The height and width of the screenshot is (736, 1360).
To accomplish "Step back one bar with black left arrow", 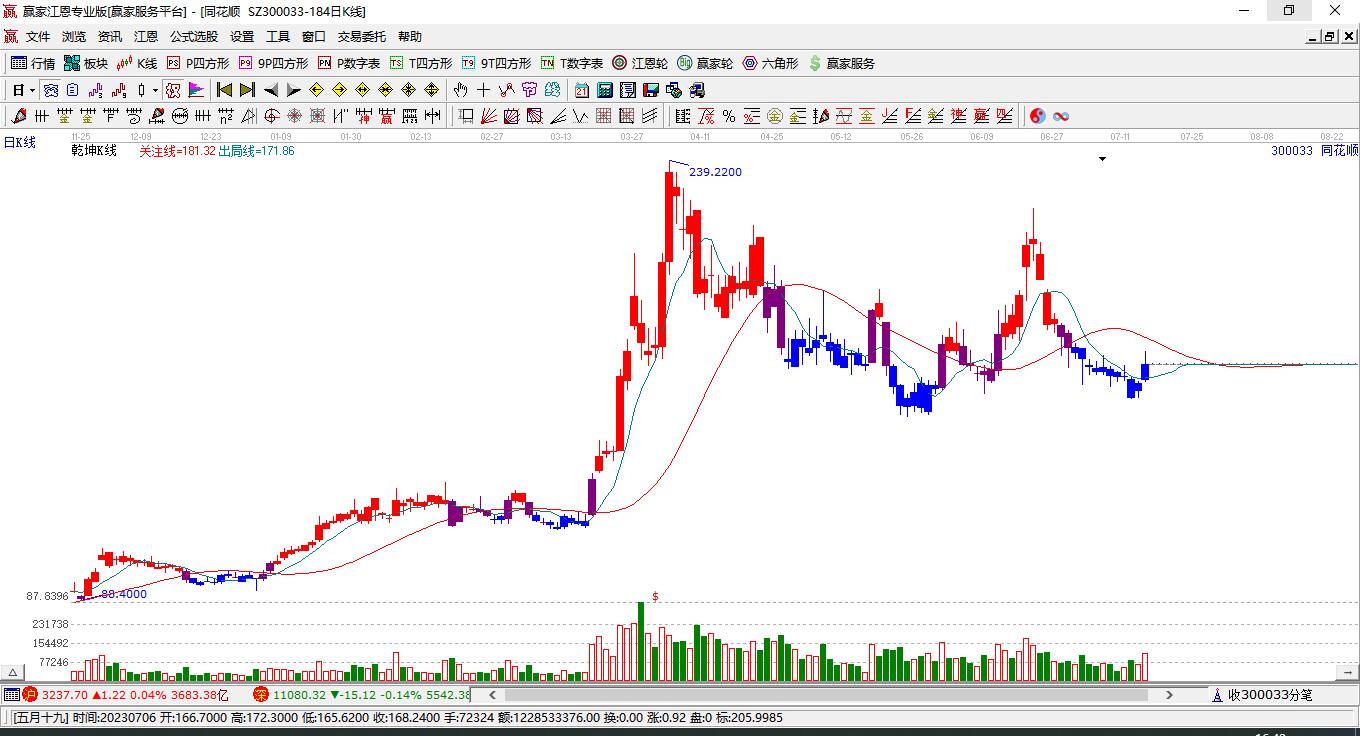I will pyautogui.click(x=271, y=90).
